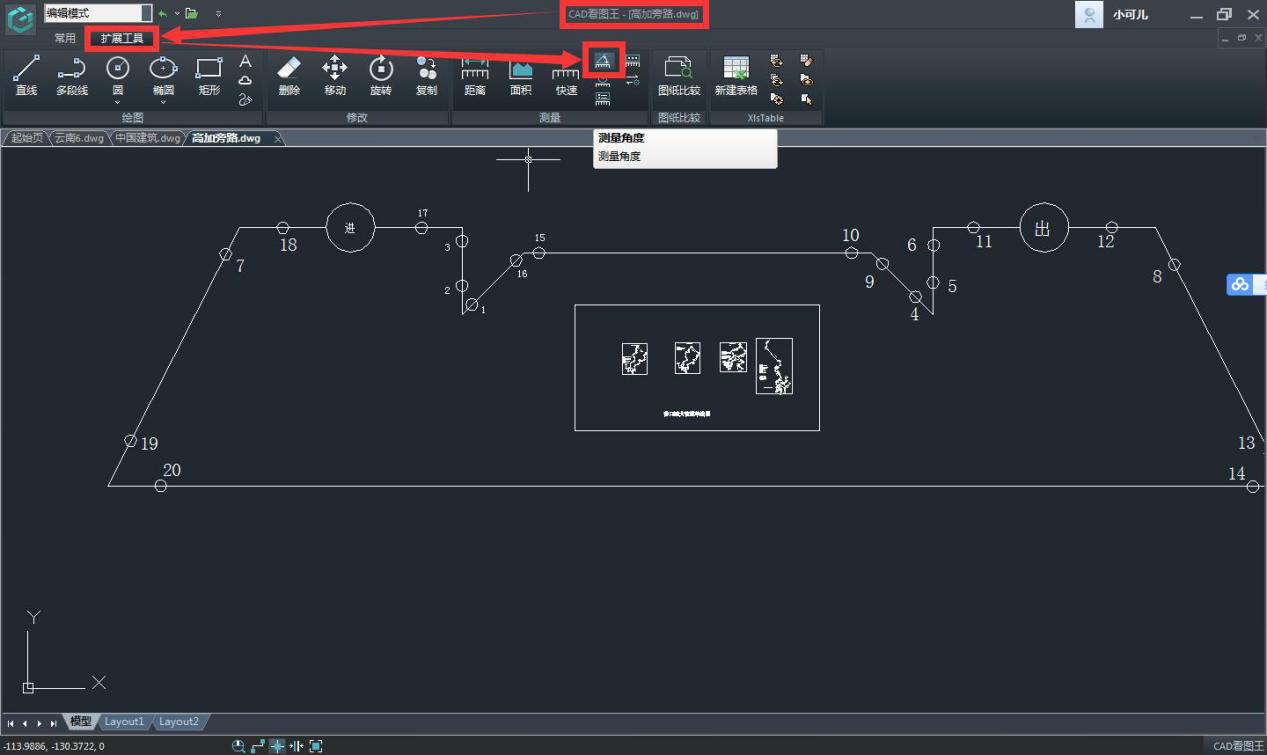Viewport: 1267px width, 755px height.
Task: Select the 直线 line drawing tool
Action: pos(26,76)
